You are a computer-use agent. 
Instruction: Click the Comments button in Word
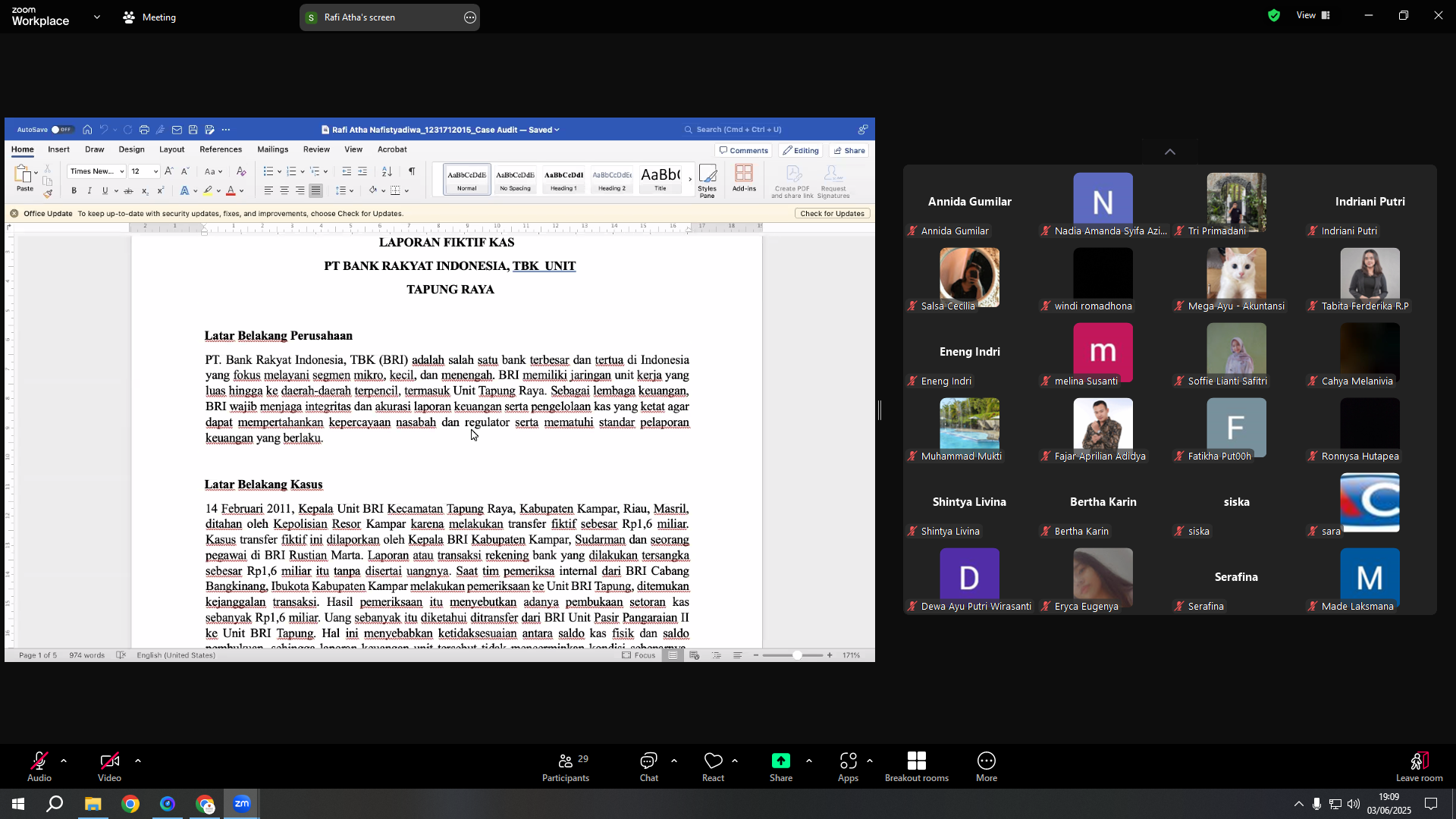744,151
